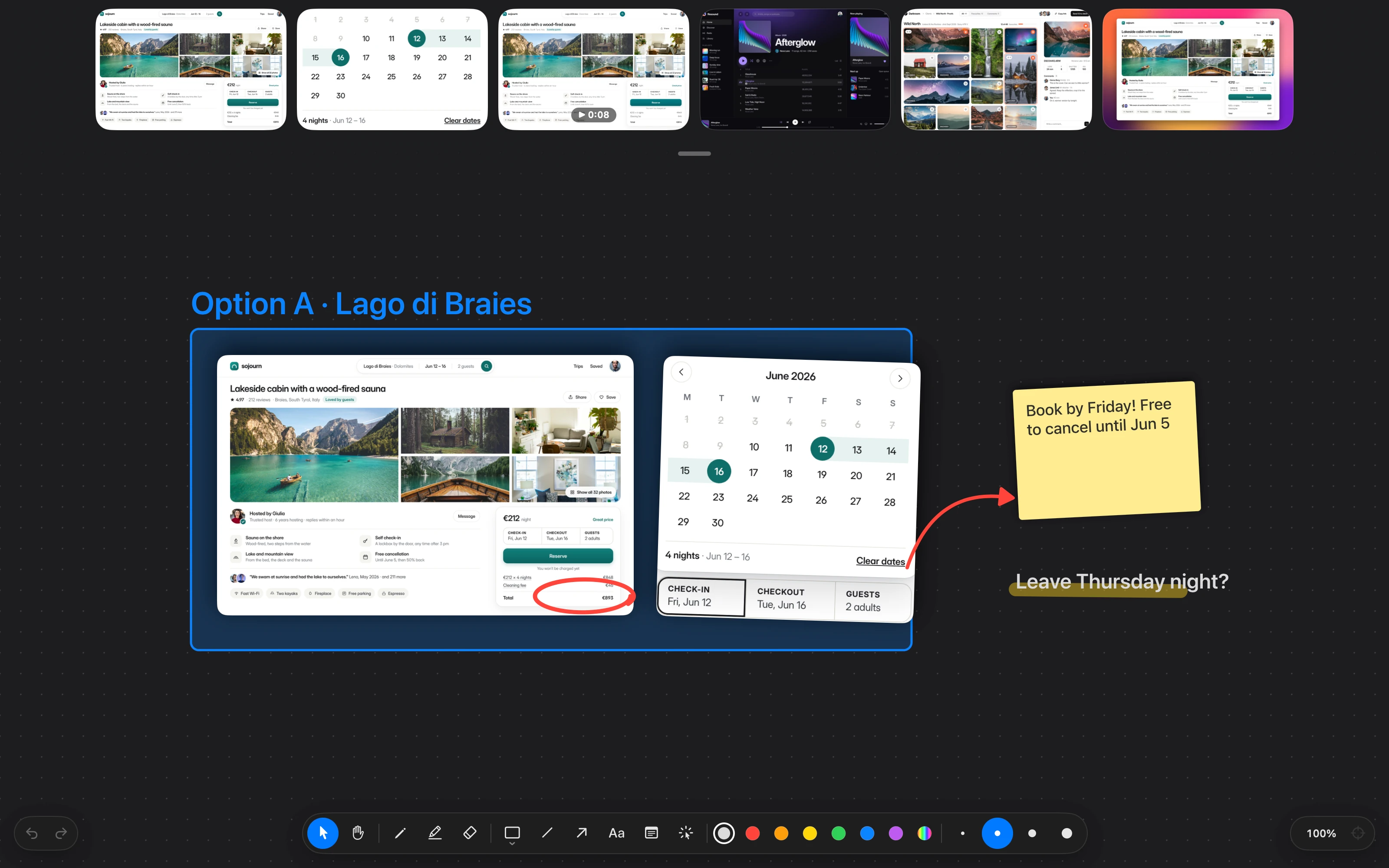Screen dimensions: 1389x868
Task: Open the rainbow custom color picker
Action: coord(925,833)
